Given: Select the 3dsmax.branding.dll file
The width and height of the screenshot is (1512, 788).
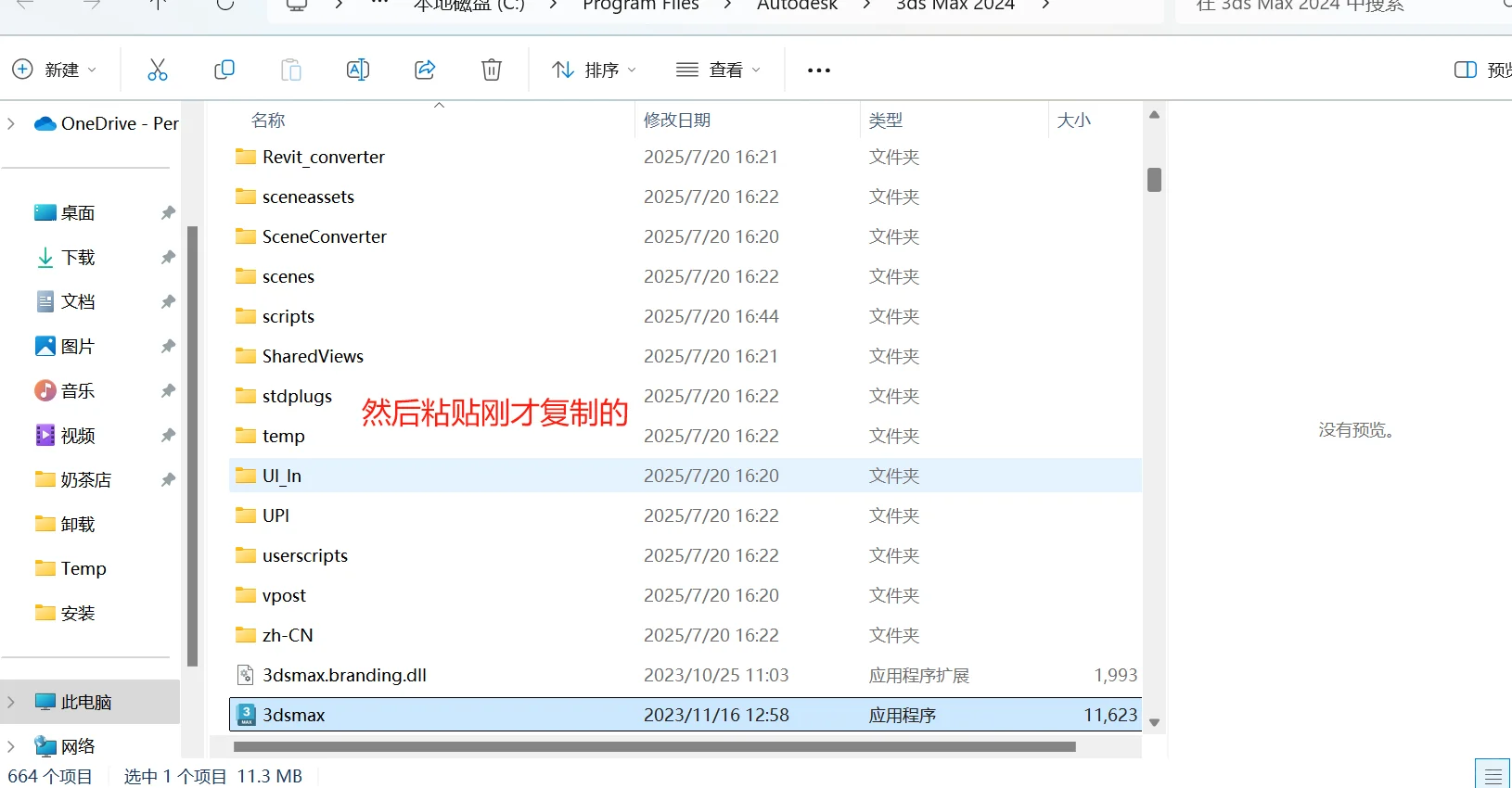Looking at the screenshot, I should coord(685,675).
